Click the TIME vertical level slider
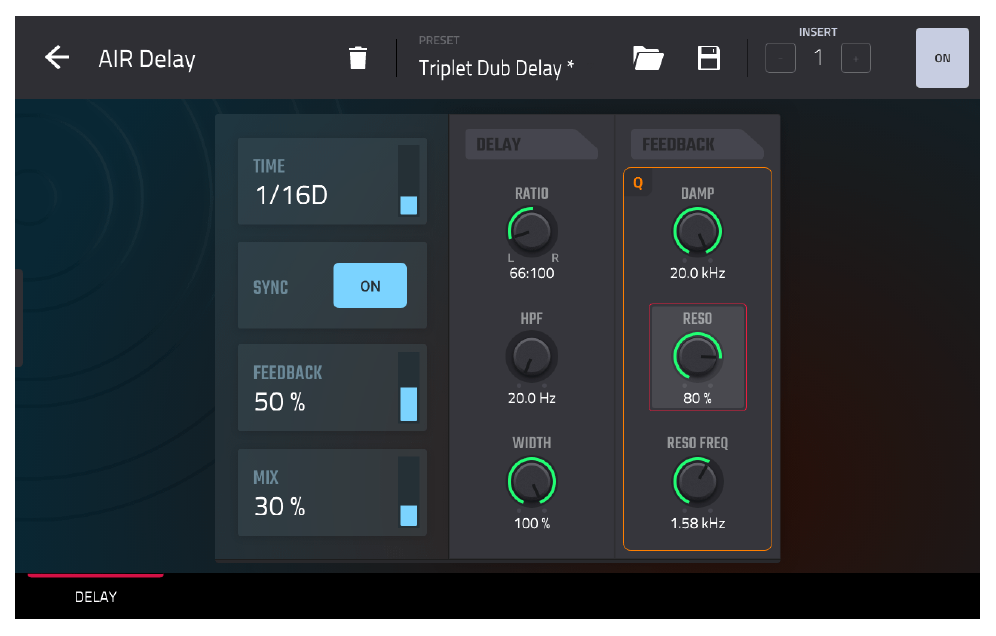The height and width of the screenshot is (636, 996). [408, 181]
